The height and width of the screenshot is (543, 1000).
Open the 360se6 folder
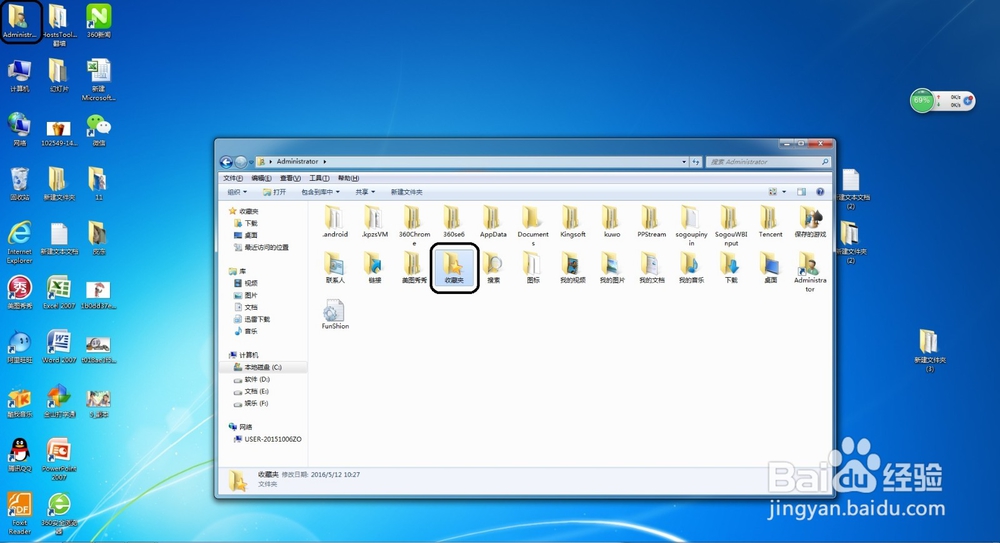(x=453, y=222)
